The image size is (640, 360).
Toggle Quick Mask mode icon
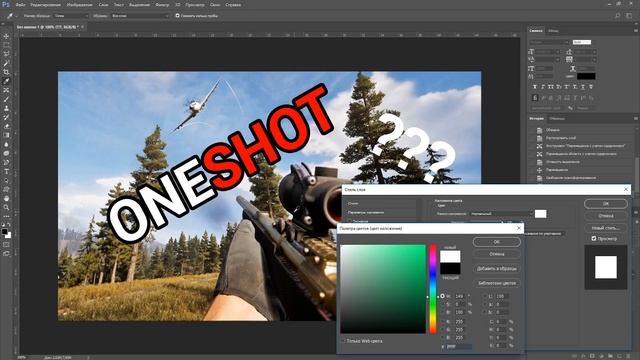(6, 244)
